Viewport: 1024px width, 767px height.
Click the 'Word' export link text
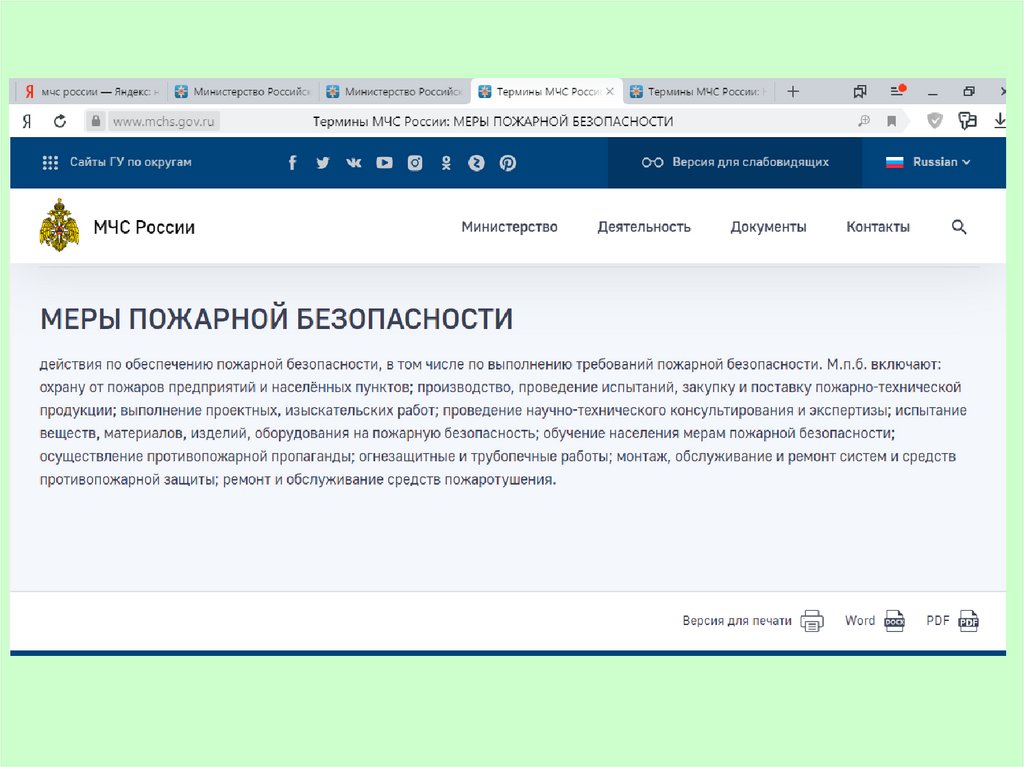859,621
